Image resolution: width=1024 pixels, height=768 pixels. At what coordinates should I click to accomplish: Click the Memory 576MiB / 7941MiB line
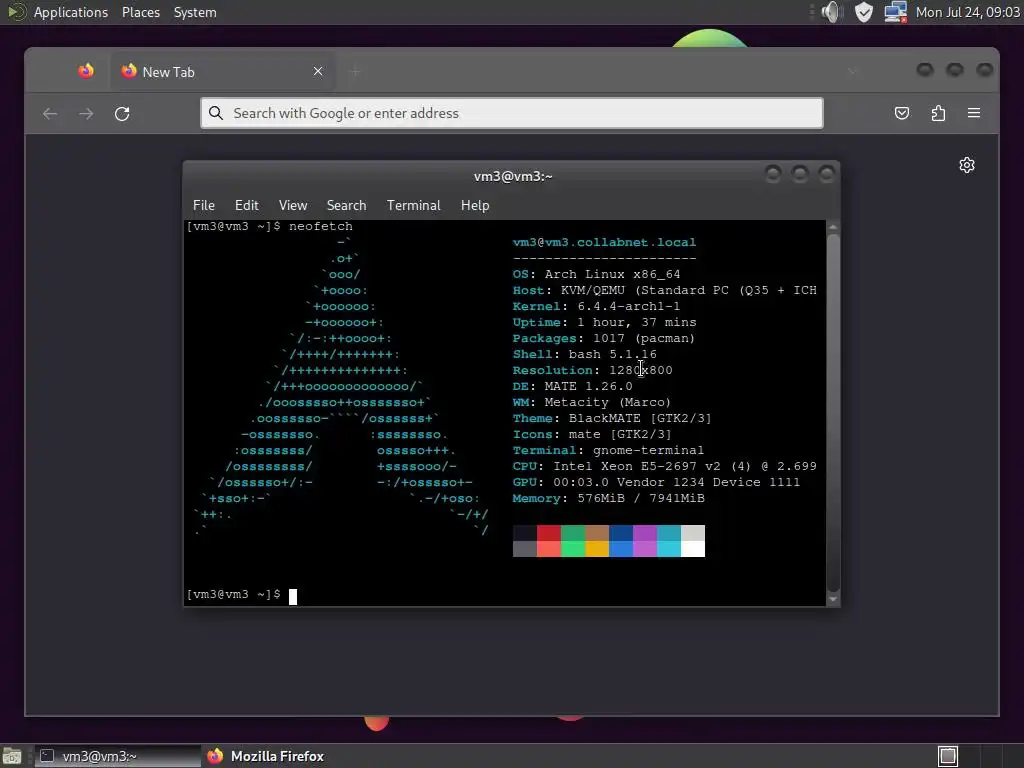[609, 498]
